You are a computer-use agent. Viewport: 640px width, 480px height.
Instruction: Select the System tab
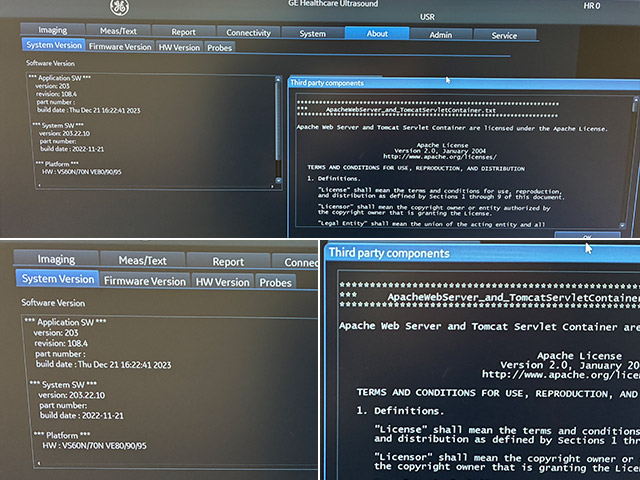313,33
